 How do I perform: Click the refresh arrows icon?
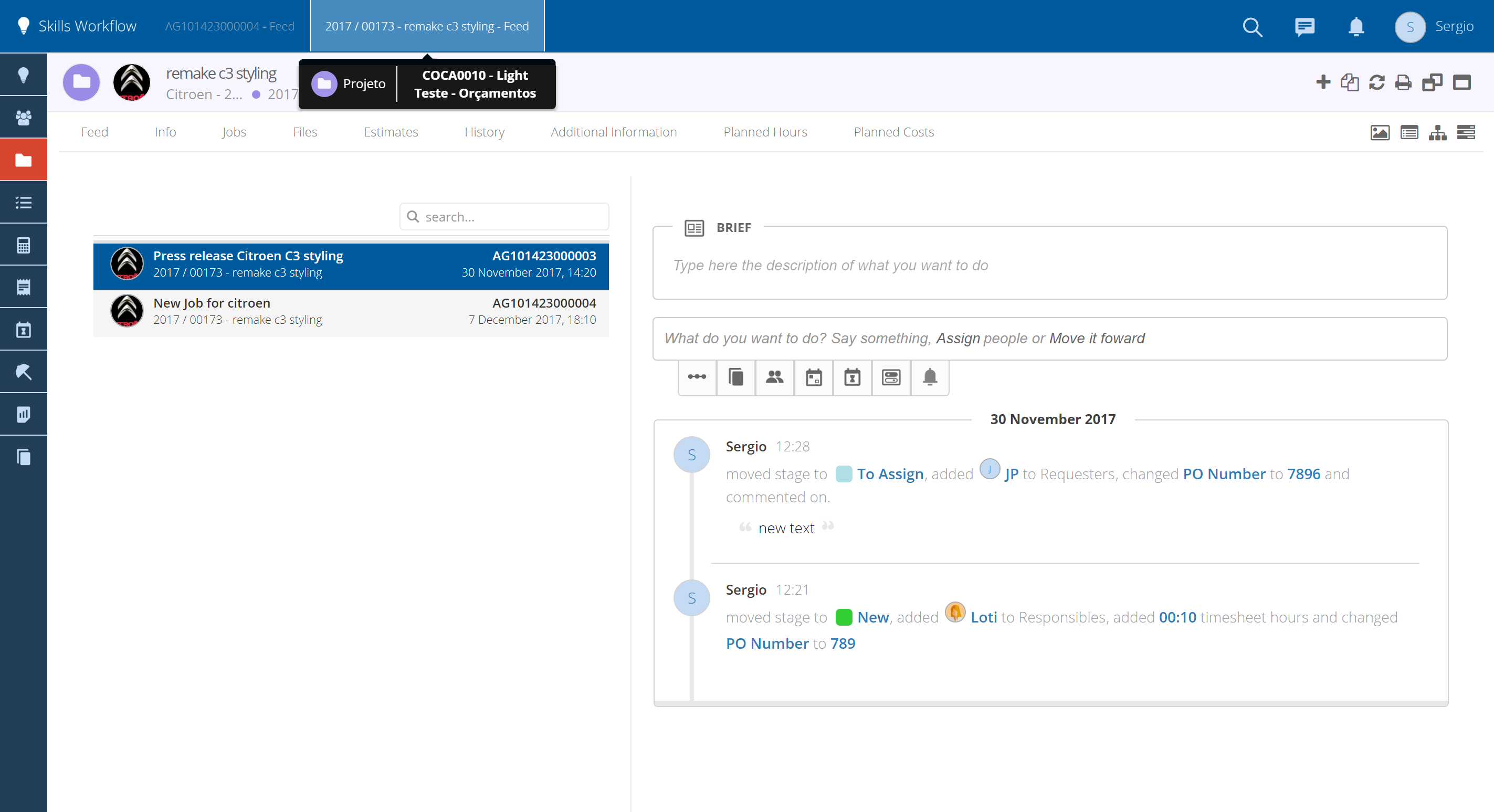click(x=1376, y=82)
